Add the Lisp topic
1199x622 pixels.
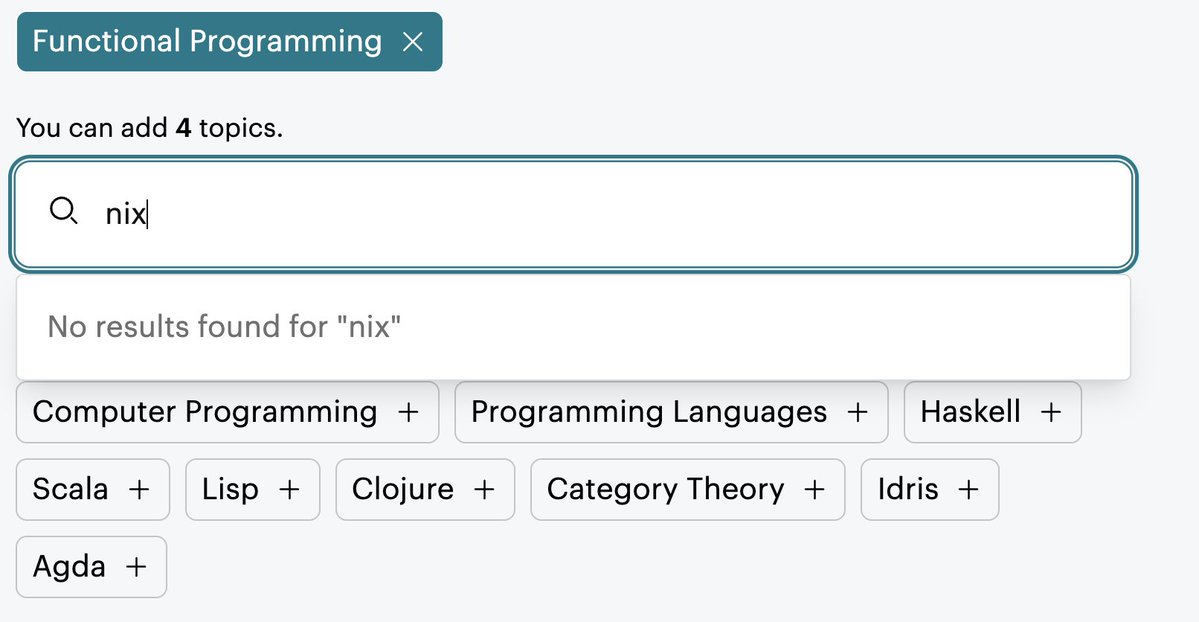point(252,490)
